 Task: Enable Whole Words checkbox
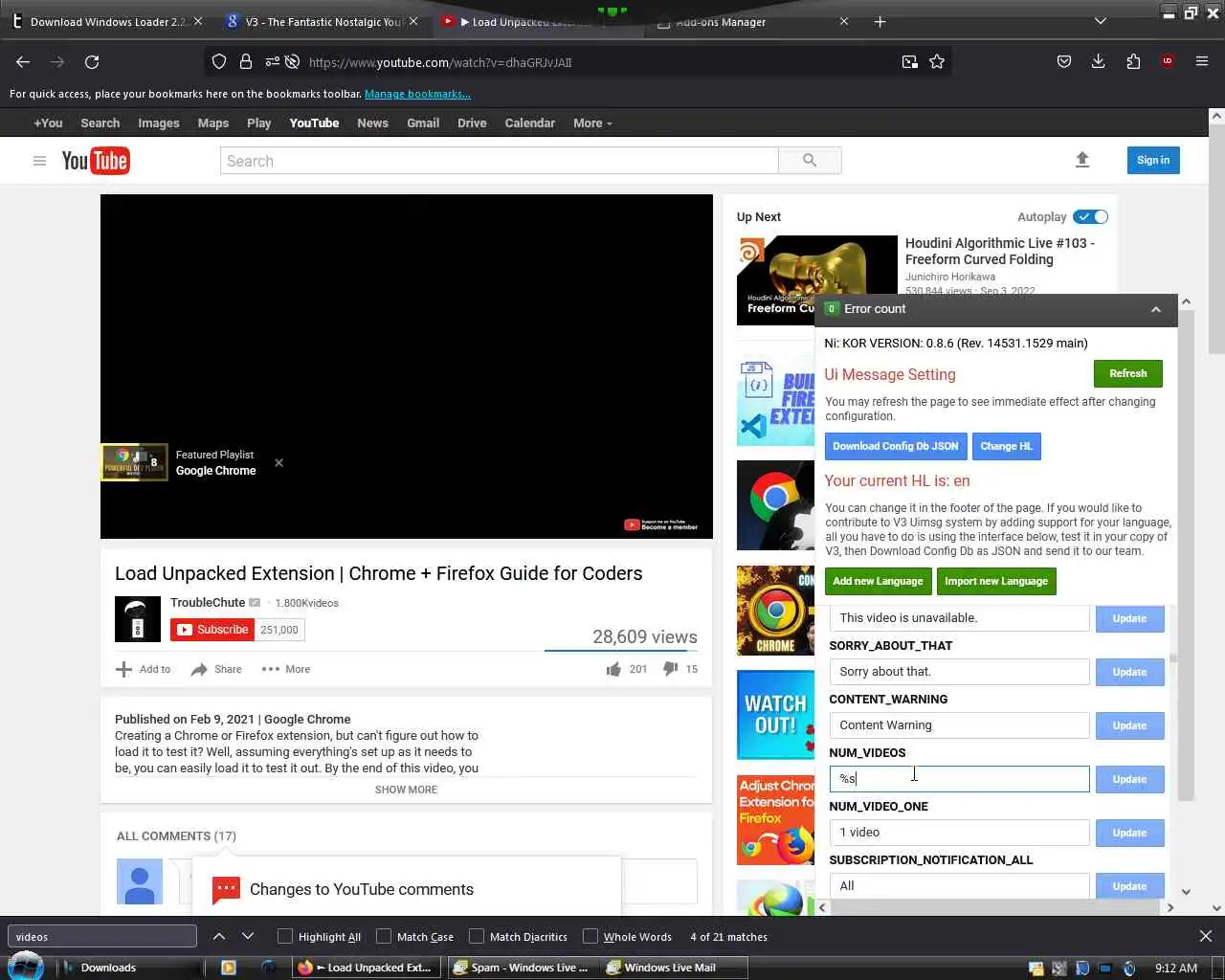pyautogui.click(x=590, y=936)
